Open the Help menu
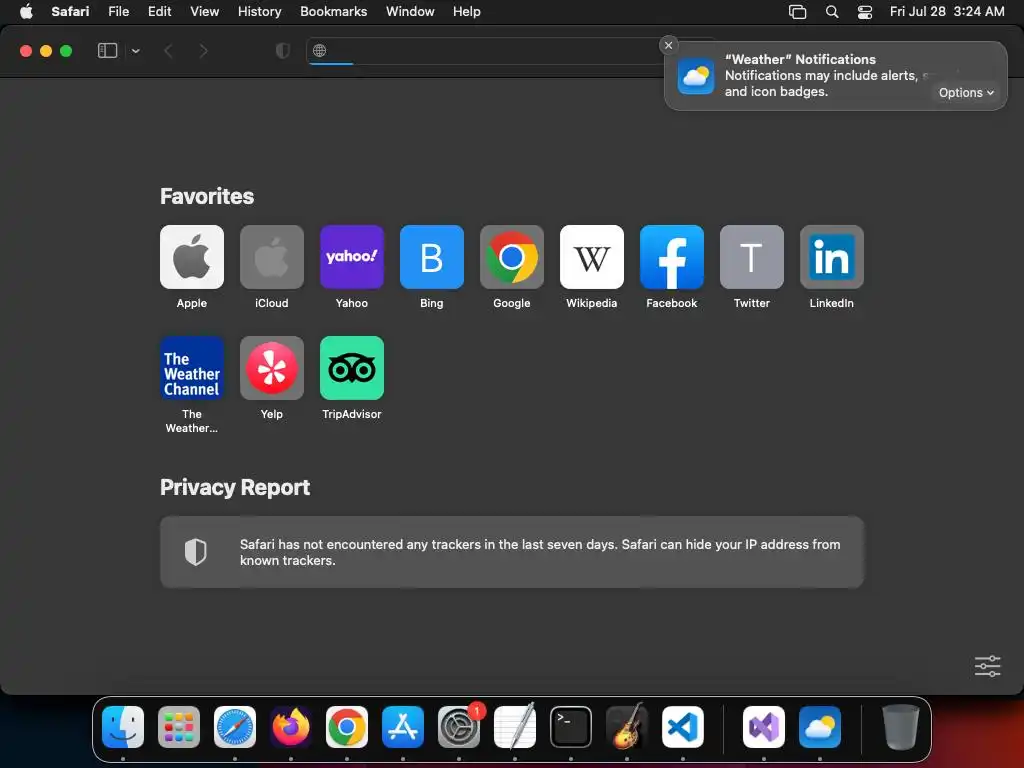The width and height of the screenshot is (1024, 768). (x=466, y=12)
